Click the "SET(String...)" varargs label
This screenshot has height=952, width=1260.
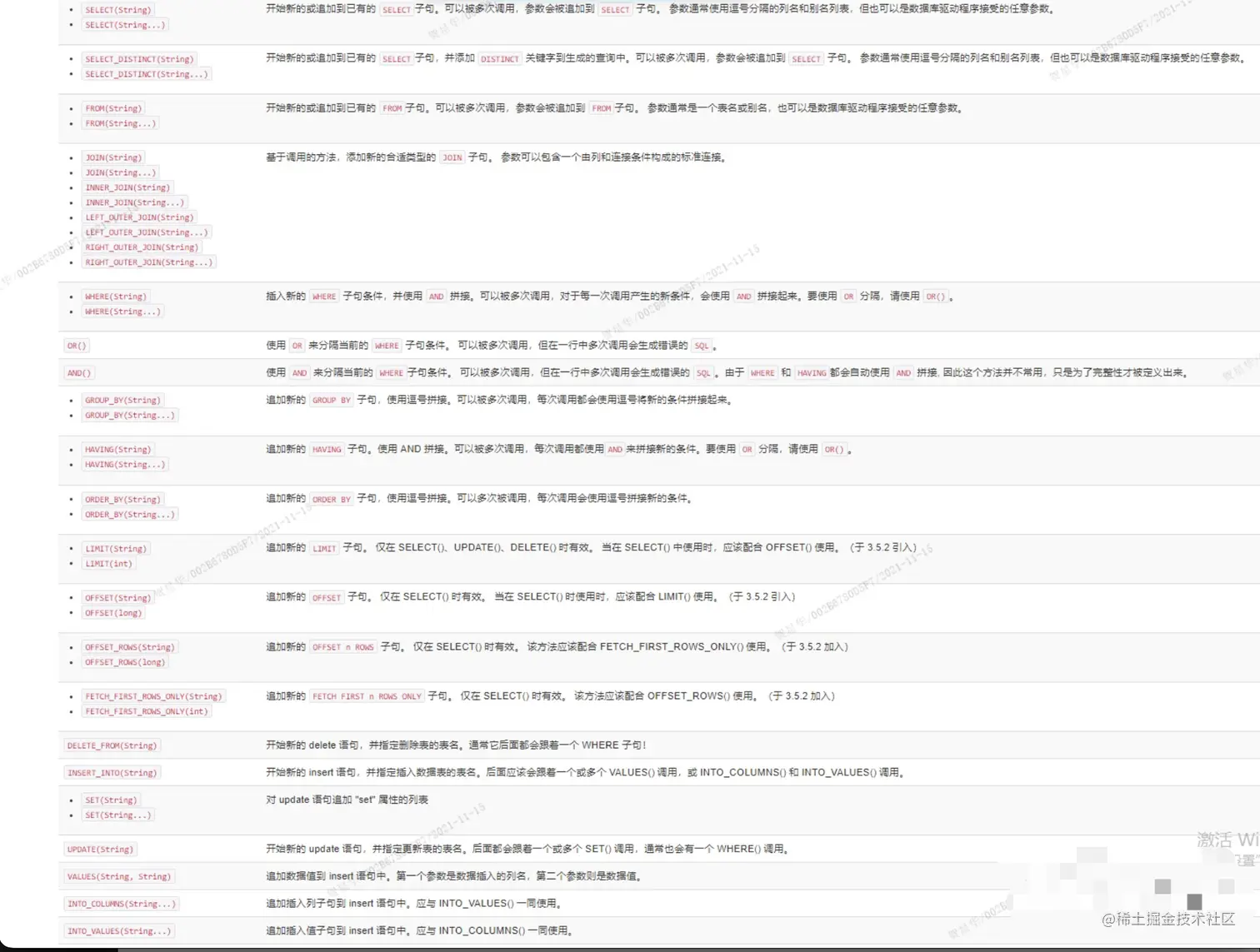click(117, 815)
